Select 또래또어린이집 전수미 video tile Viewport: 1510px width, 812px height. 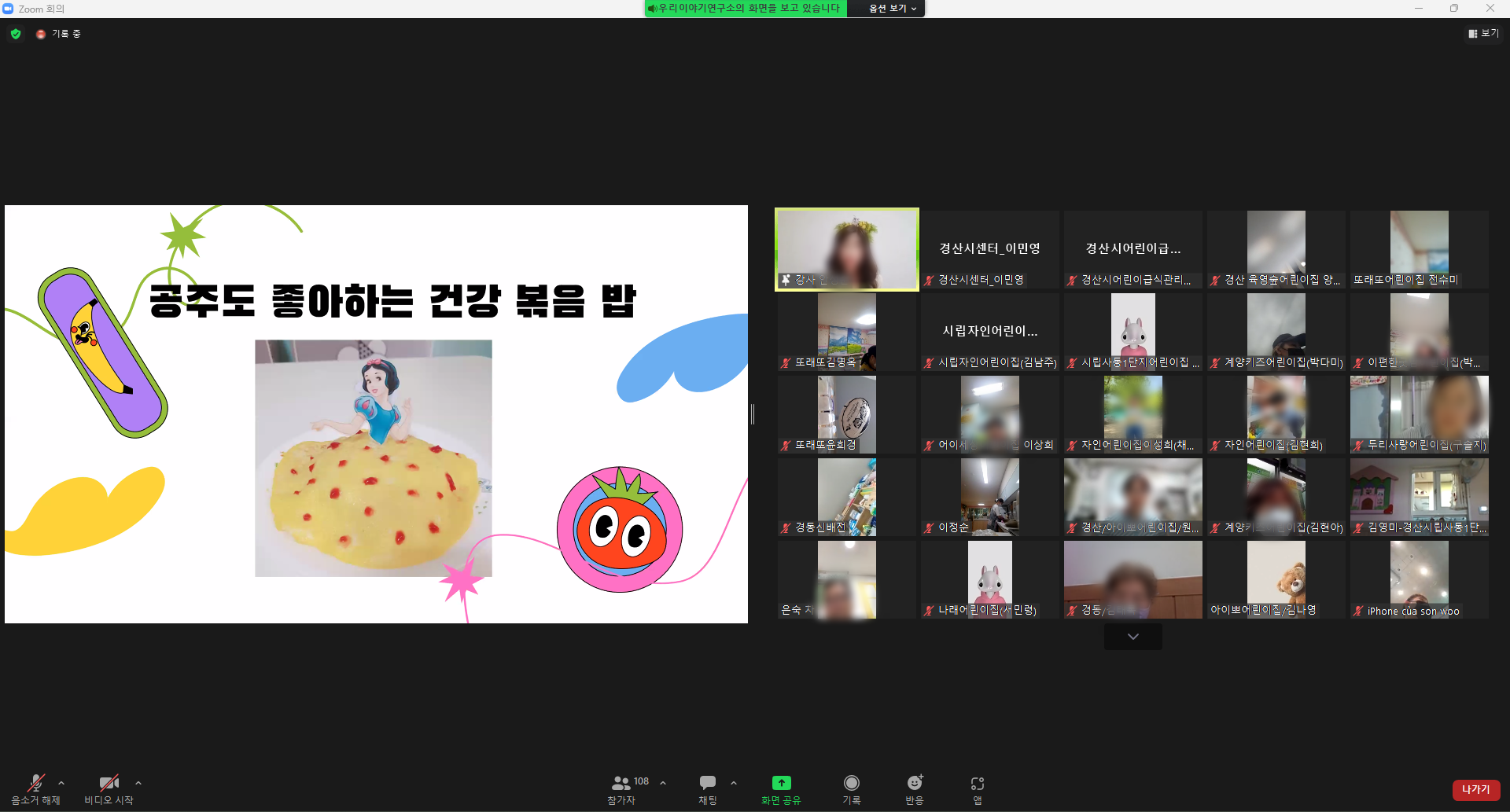point(1420,249)
